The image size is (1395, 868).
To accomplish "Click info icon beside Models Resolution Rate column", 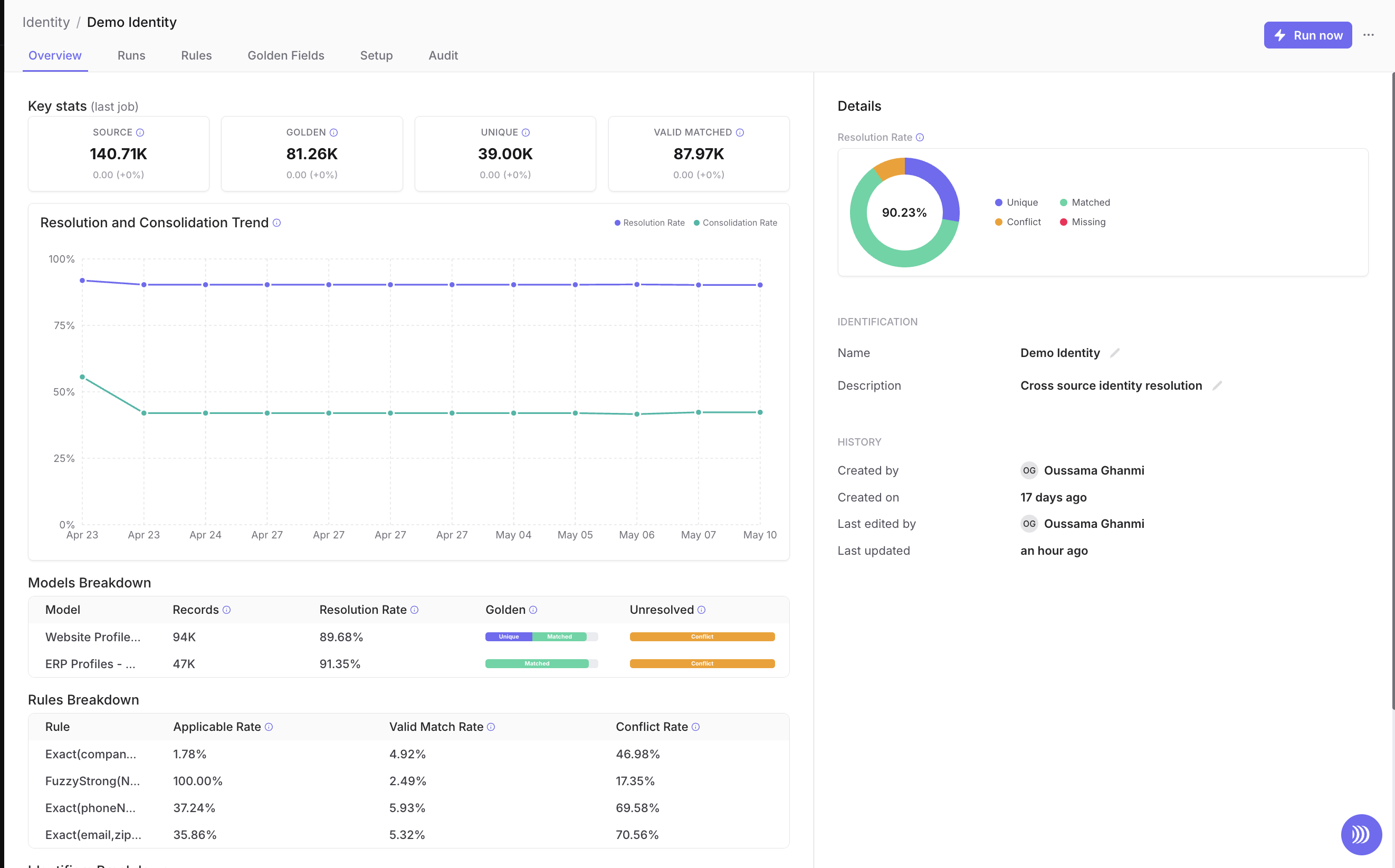I will coord(415,610).
